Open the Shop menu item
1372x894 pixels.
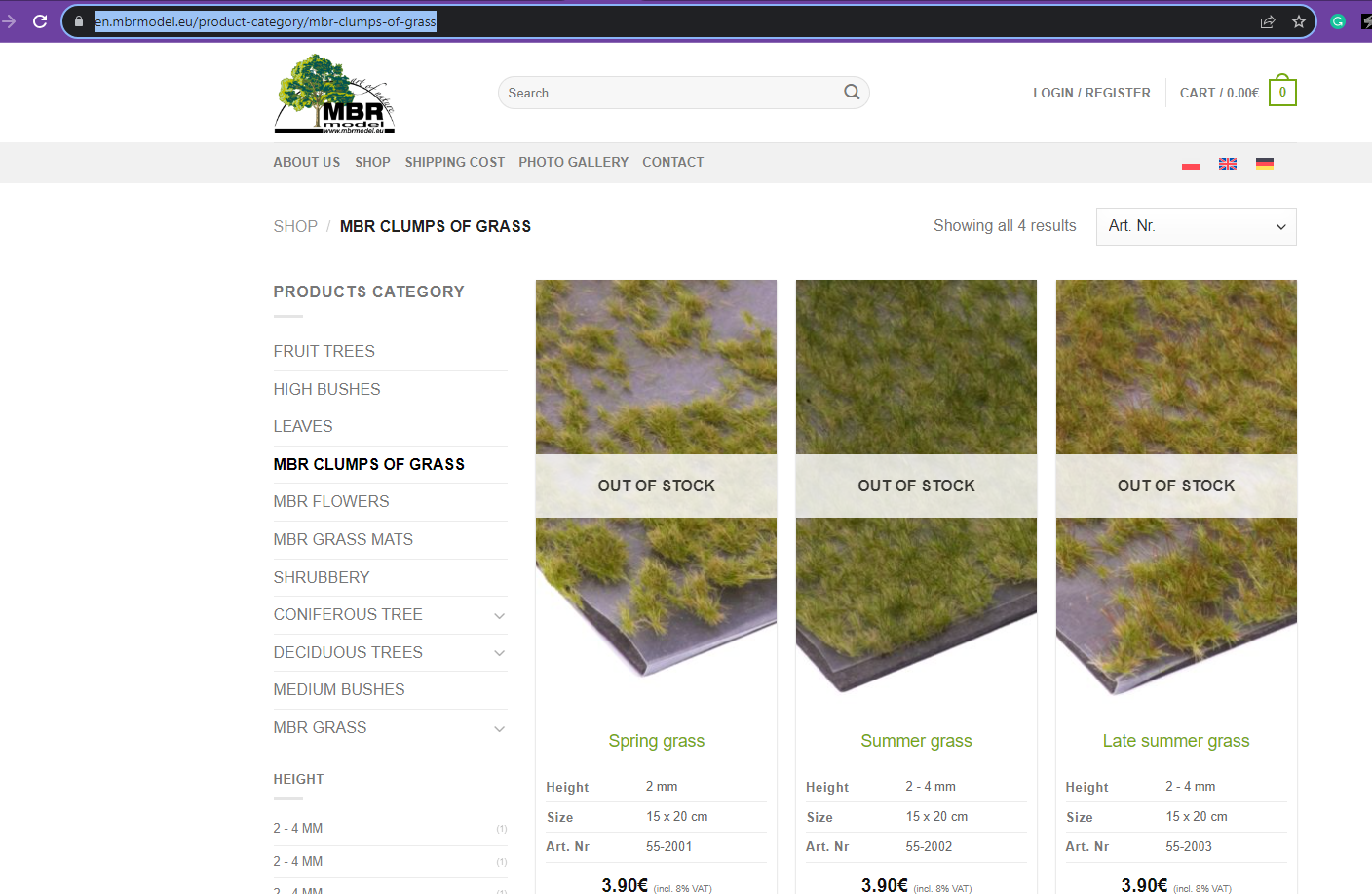373,162
